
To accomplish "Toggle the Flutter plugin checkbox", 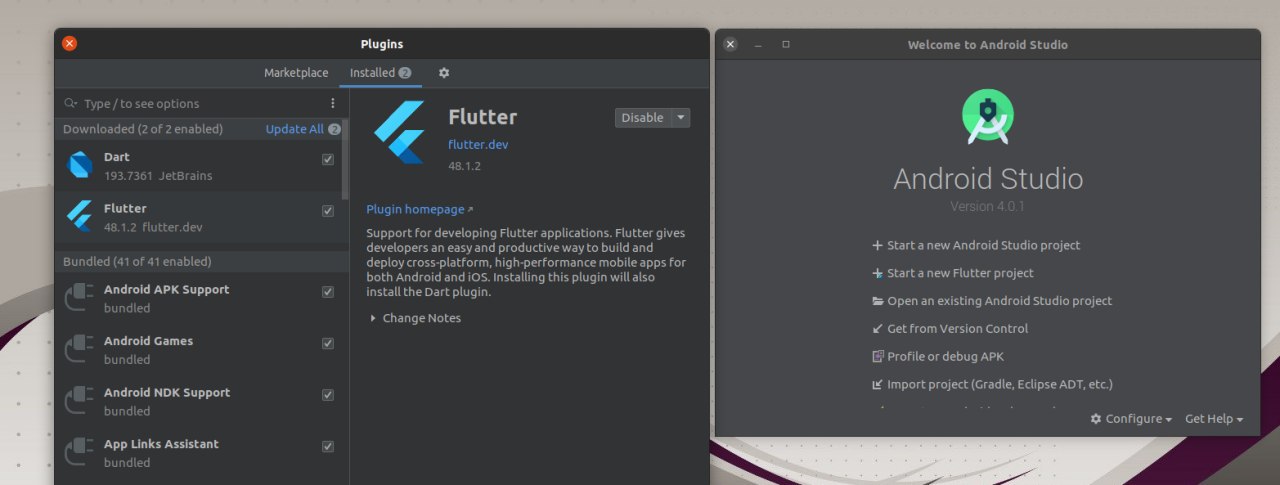I will pyautogui.click(x=328, y=211).
